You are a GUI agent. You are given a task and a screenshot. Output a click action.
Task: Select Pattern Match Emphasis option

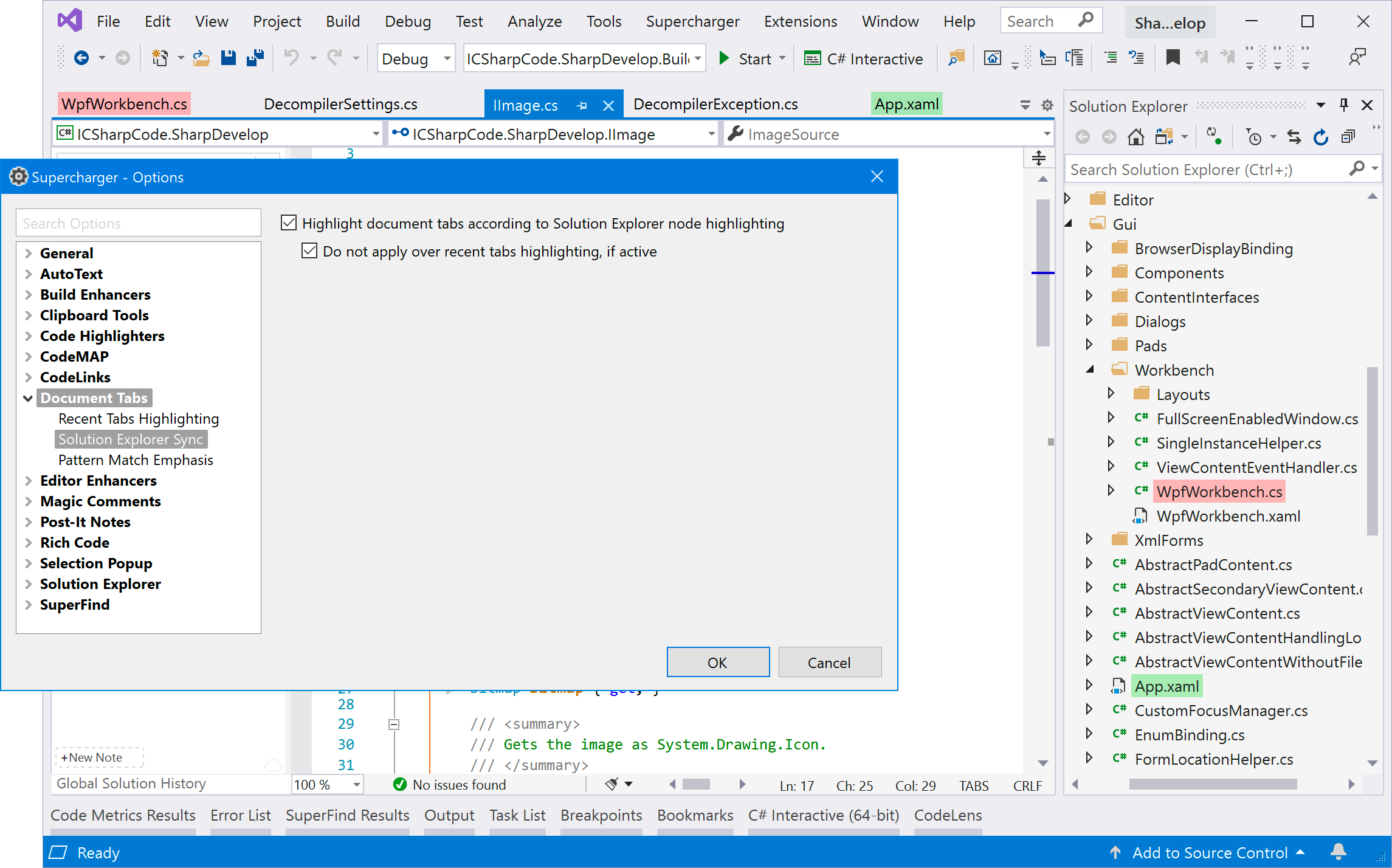pyautogui.click(x=136, y=460)
